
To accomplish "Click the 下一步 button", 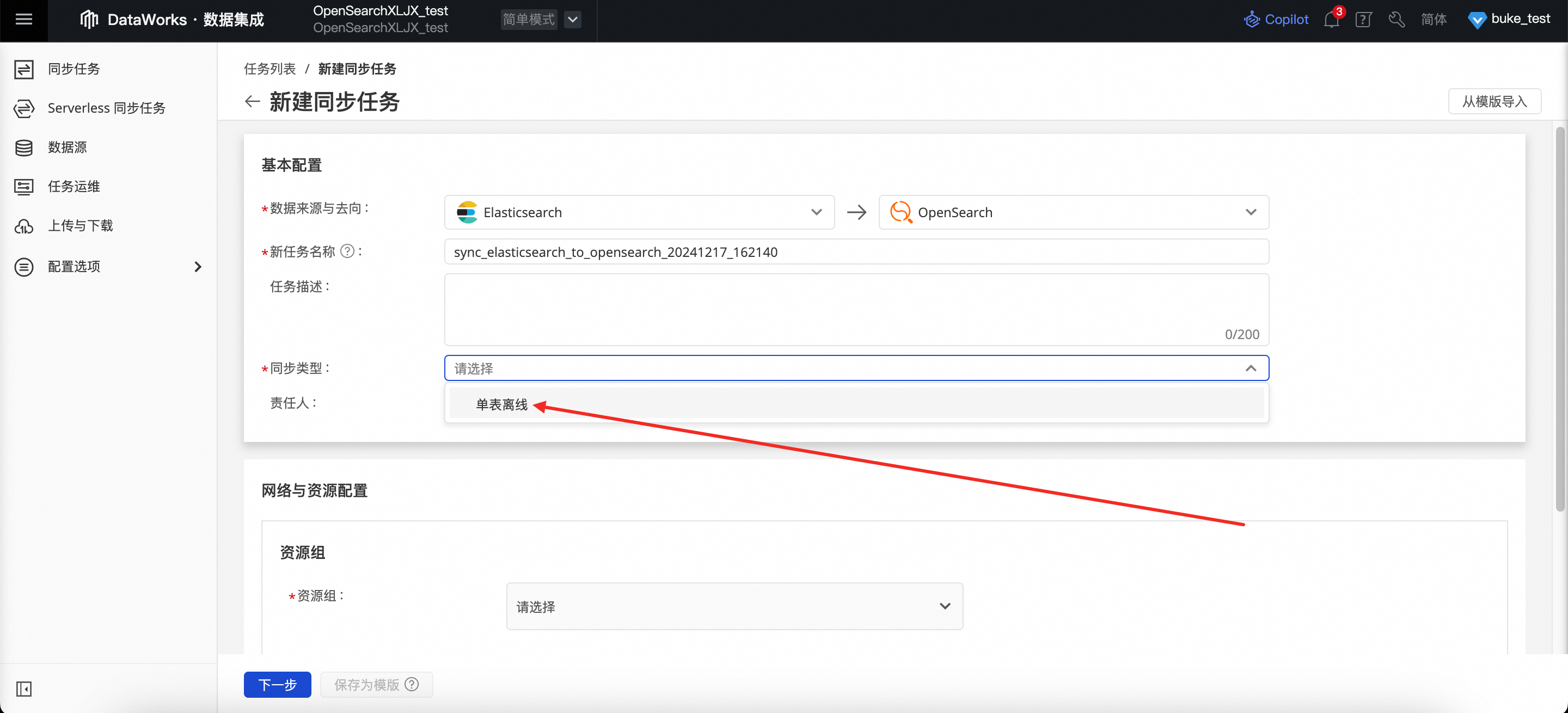I will tap(278, 684).
